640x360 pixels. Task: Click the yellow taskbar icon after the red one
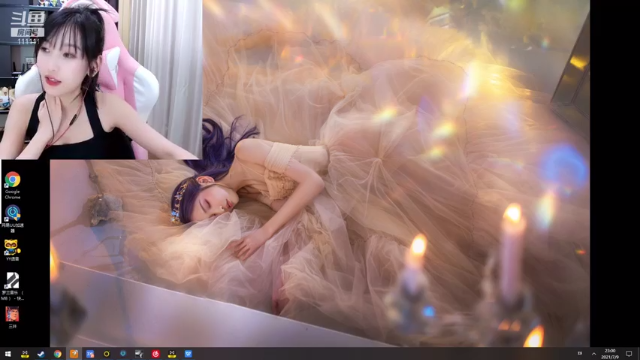click(172, 354)
